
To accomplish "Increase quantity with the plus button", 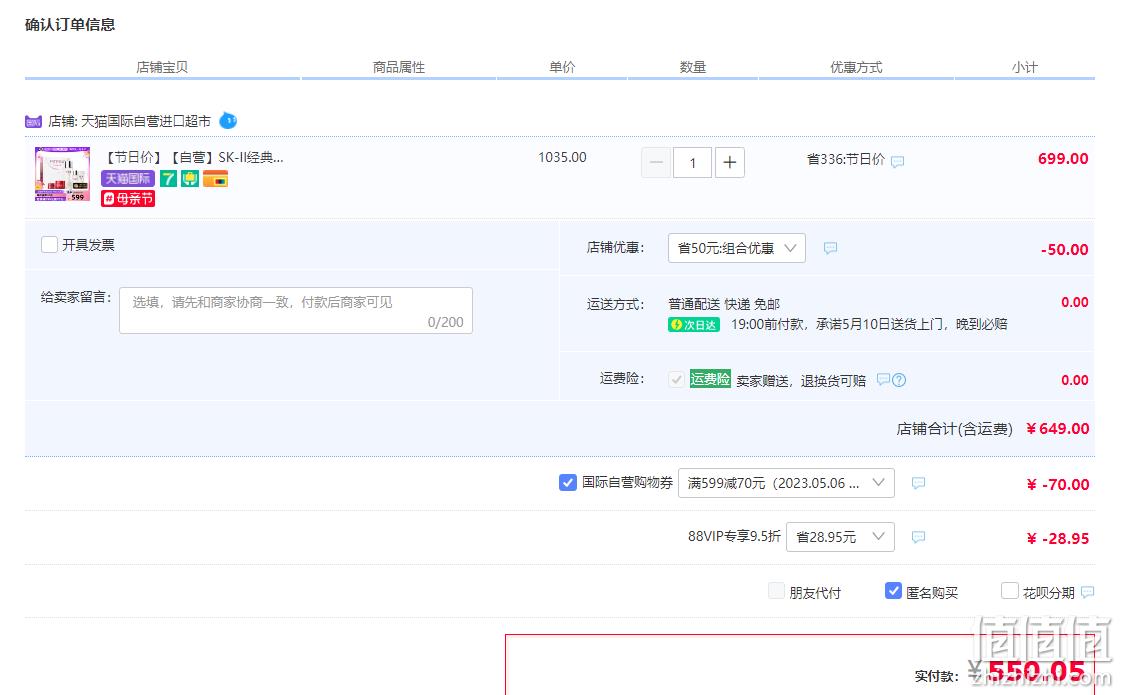I will (729, 162).
